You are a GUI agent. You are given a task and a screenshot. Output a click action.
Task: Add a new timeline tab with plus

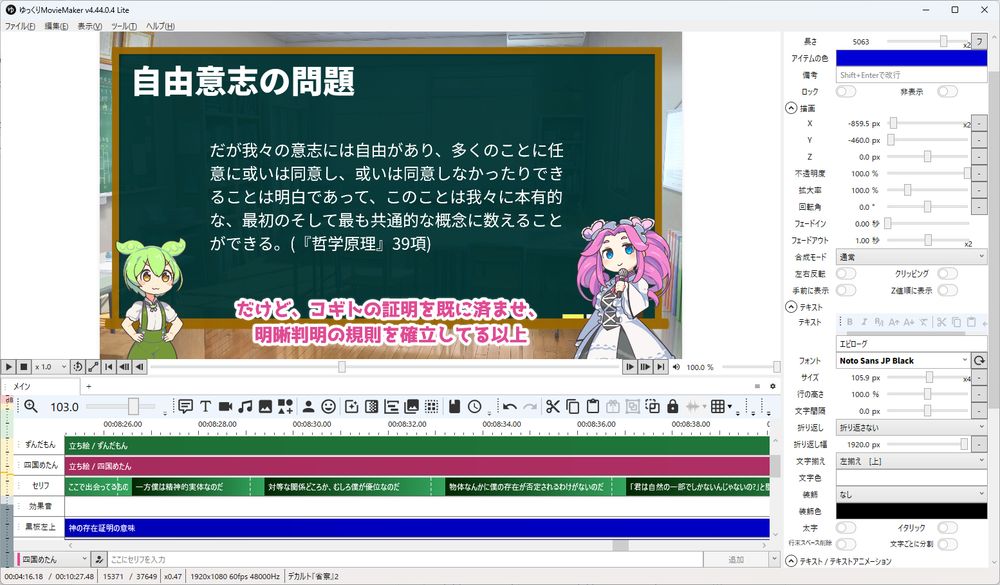(x=89, y=386)
